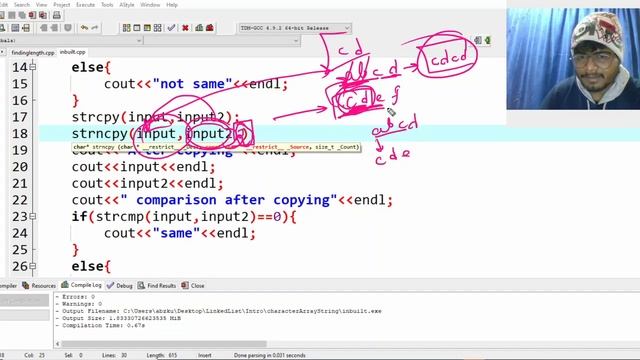Click the 'Insert' mode status bar entry
This screenshot has height=360, width=640.
coord(204,355)
